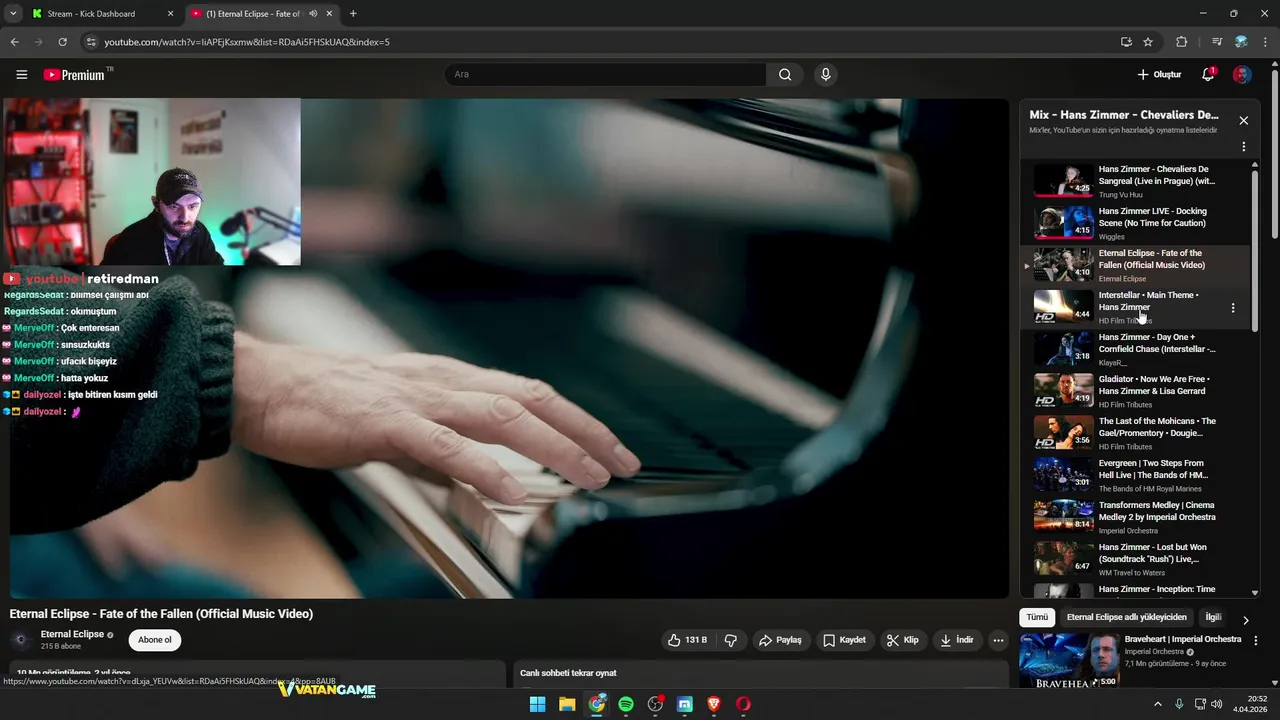Open options for Braveheart recommended video

tap(1256, 640)
